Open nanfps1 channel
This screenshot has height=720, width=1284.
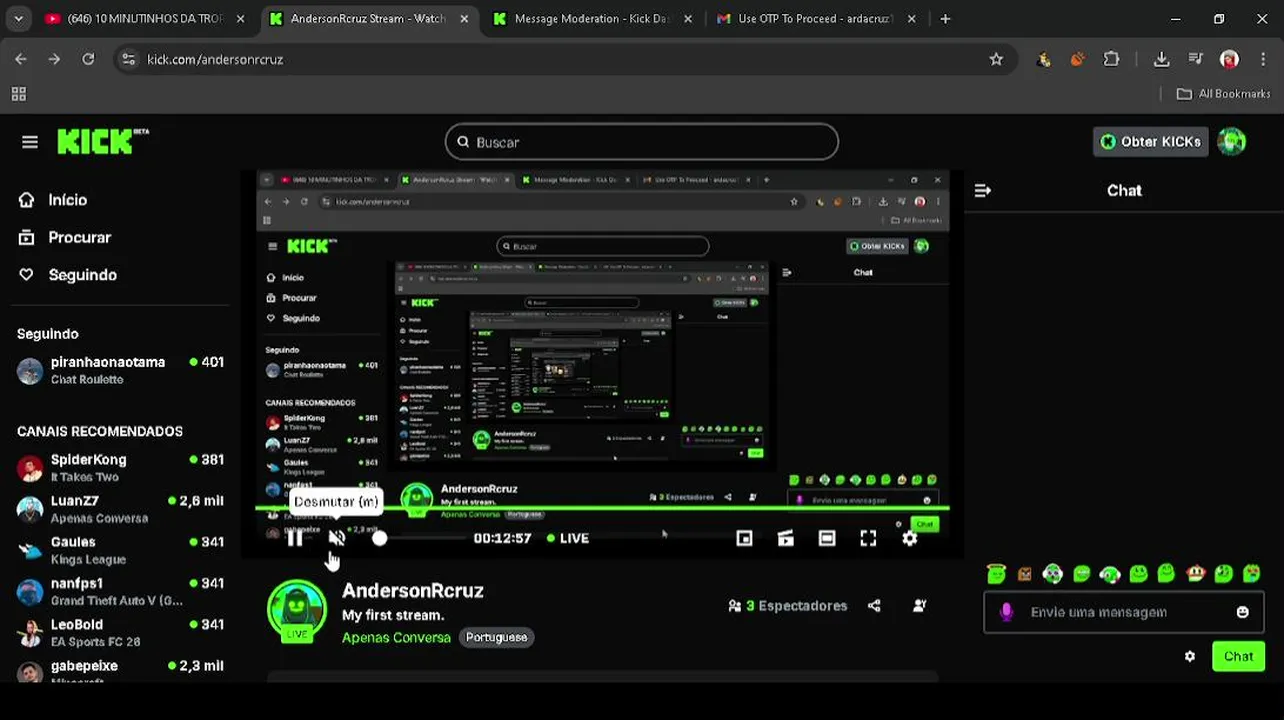(120, 591)
